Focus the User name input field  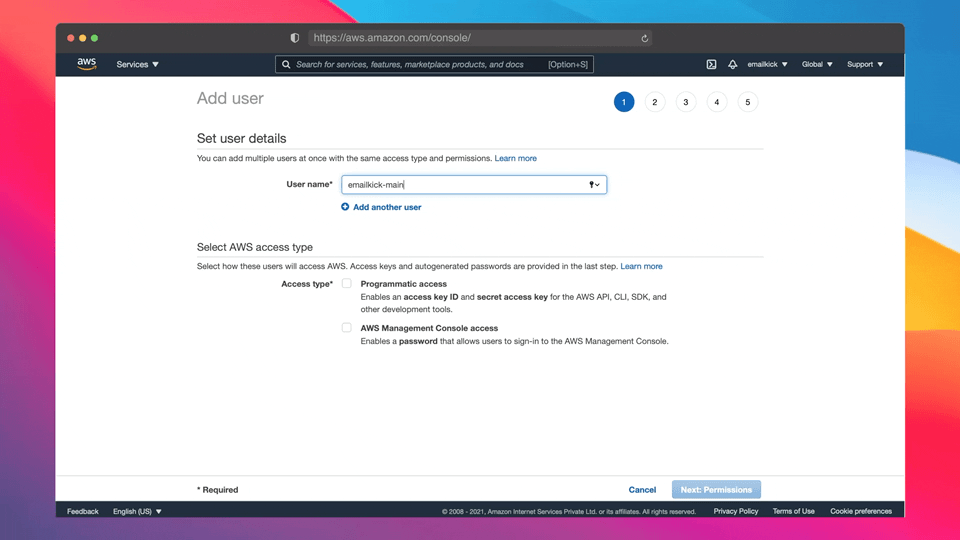474,184
